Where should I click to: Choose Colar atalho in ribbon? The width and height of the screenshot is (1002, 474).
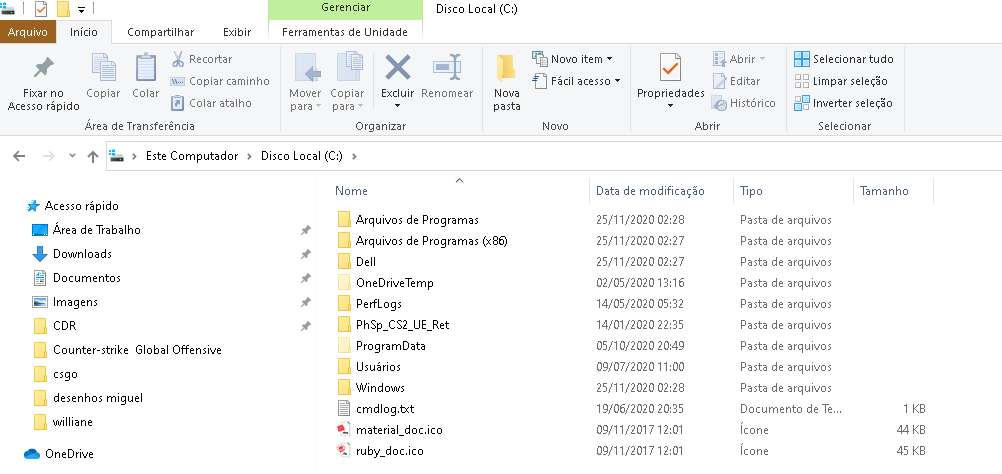(x=212, y=103)
